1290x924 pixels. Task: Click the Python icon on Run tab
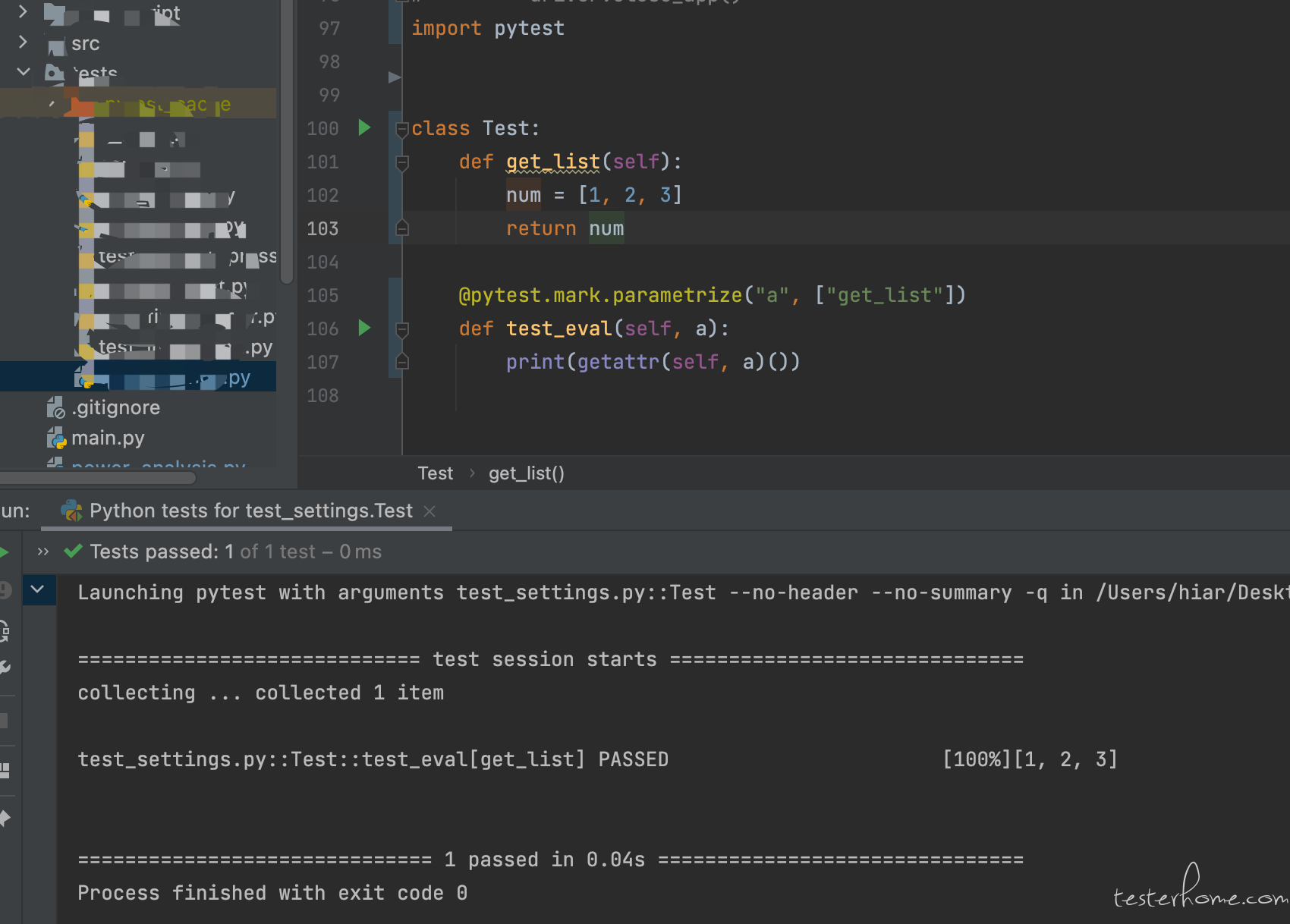[71, 511]
